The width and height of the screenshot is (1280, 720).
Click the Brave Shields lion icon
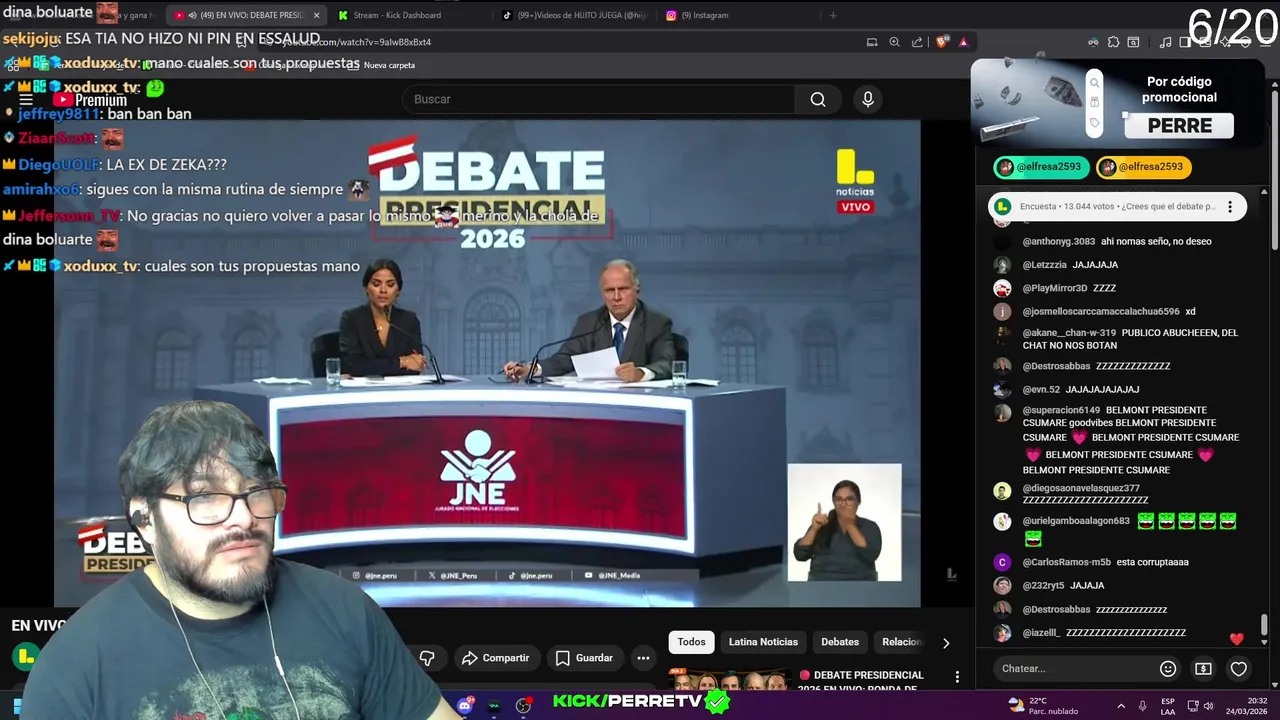[x=942, y=42]
